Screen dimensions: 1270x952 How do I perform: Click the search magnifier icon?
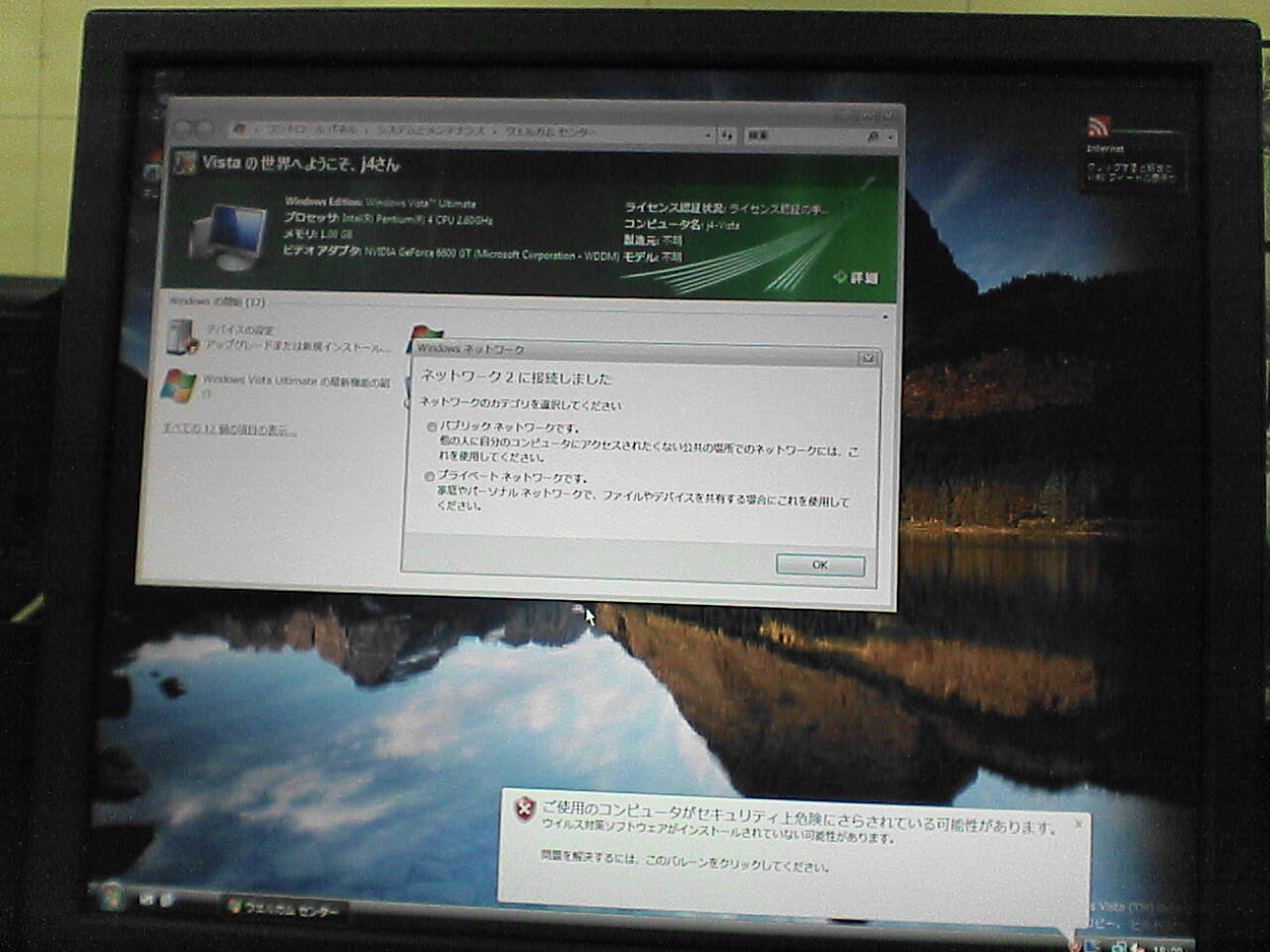(x=874, y=137)
